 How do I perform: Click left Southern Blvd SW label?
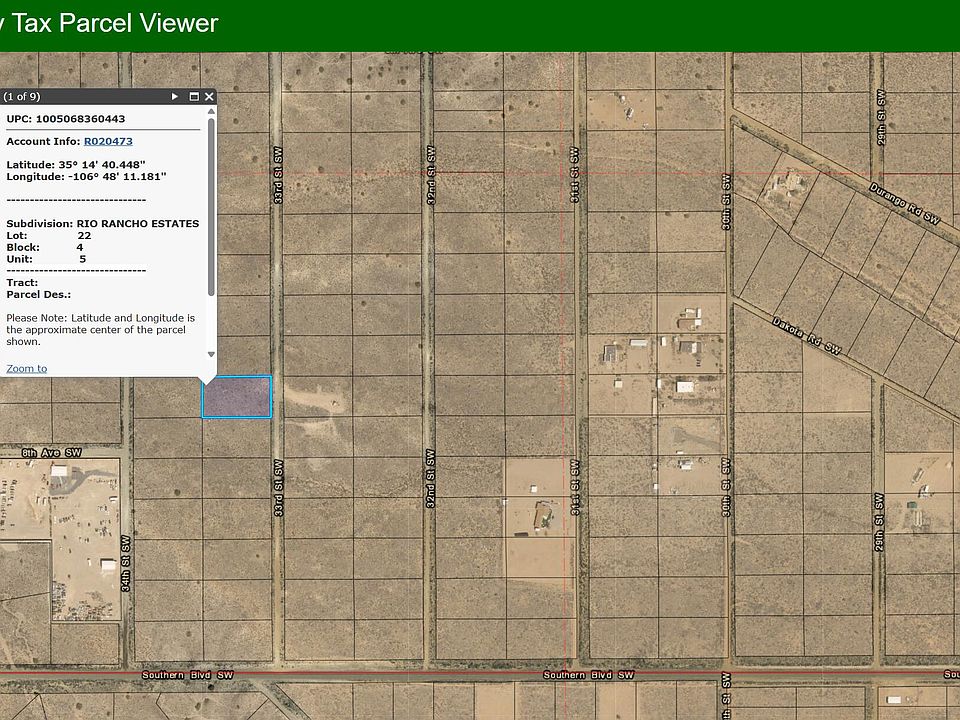coord(187,675)
